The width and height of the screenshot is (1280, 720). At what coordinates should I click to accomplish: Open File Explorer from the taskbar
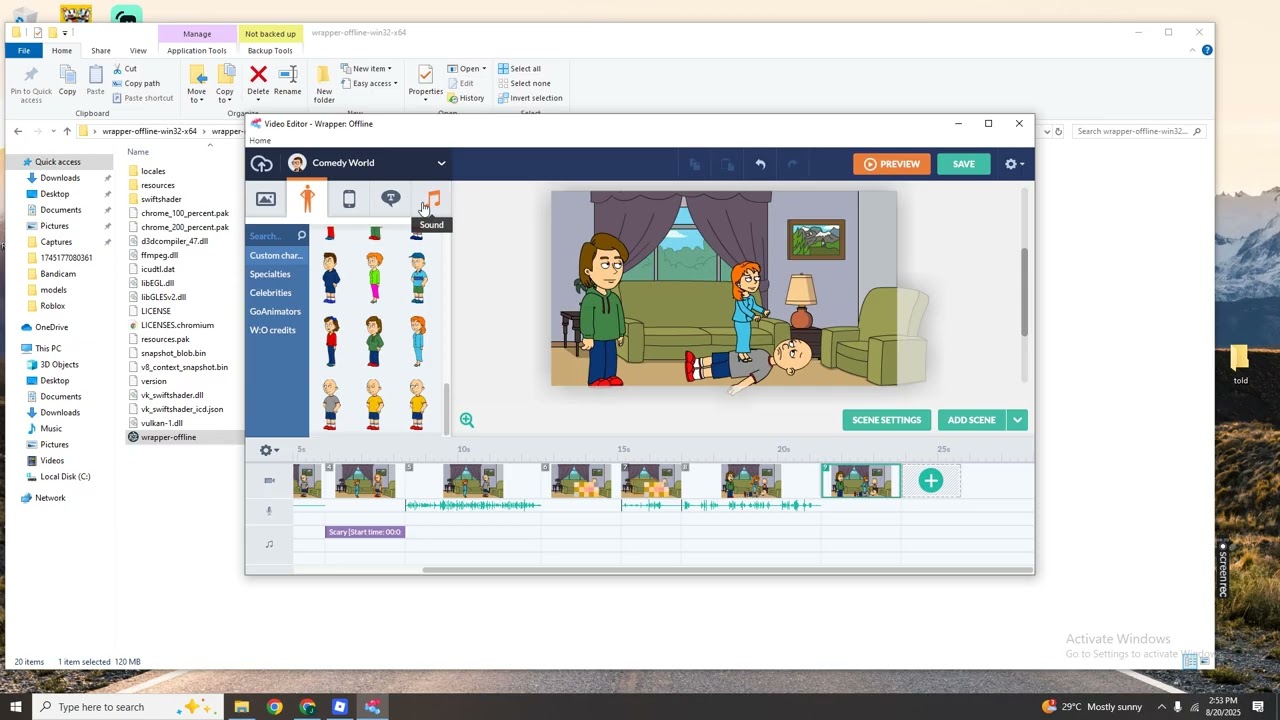pyautogui.click(x=241, y=707)
